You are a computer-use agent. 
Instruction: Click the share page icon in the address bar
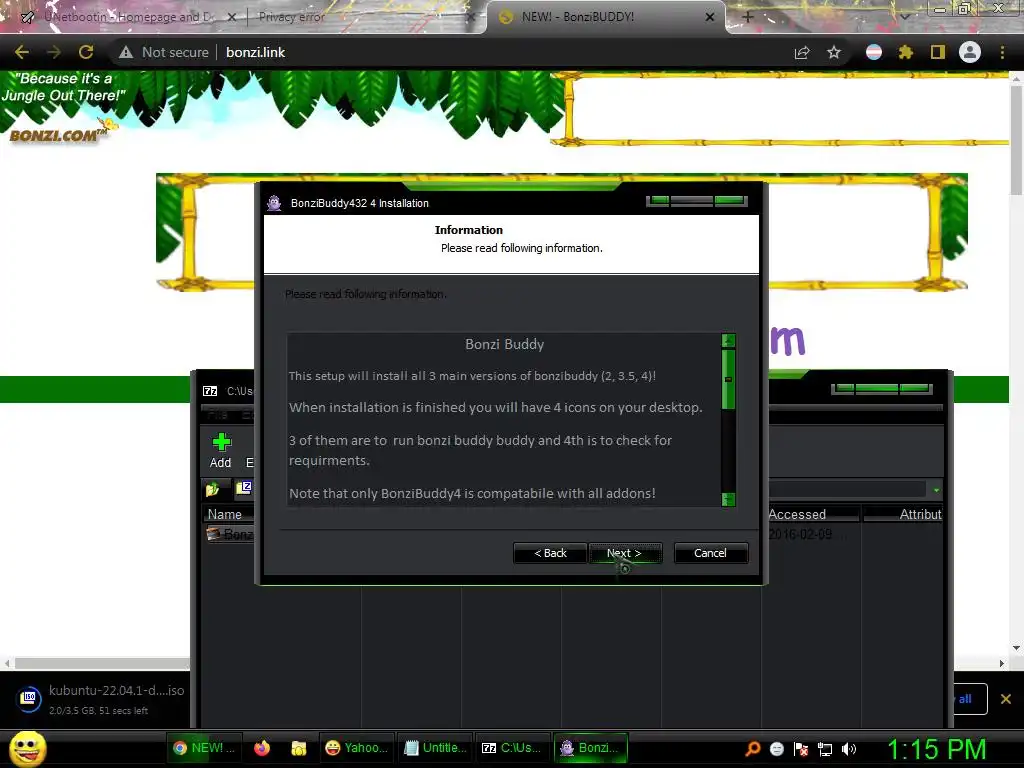[802, 52]
